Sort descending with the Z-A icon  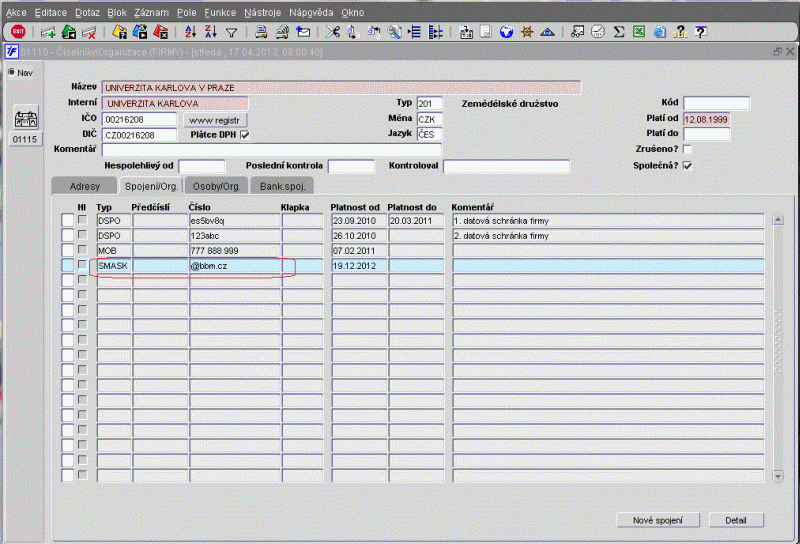tap(211, 32)
